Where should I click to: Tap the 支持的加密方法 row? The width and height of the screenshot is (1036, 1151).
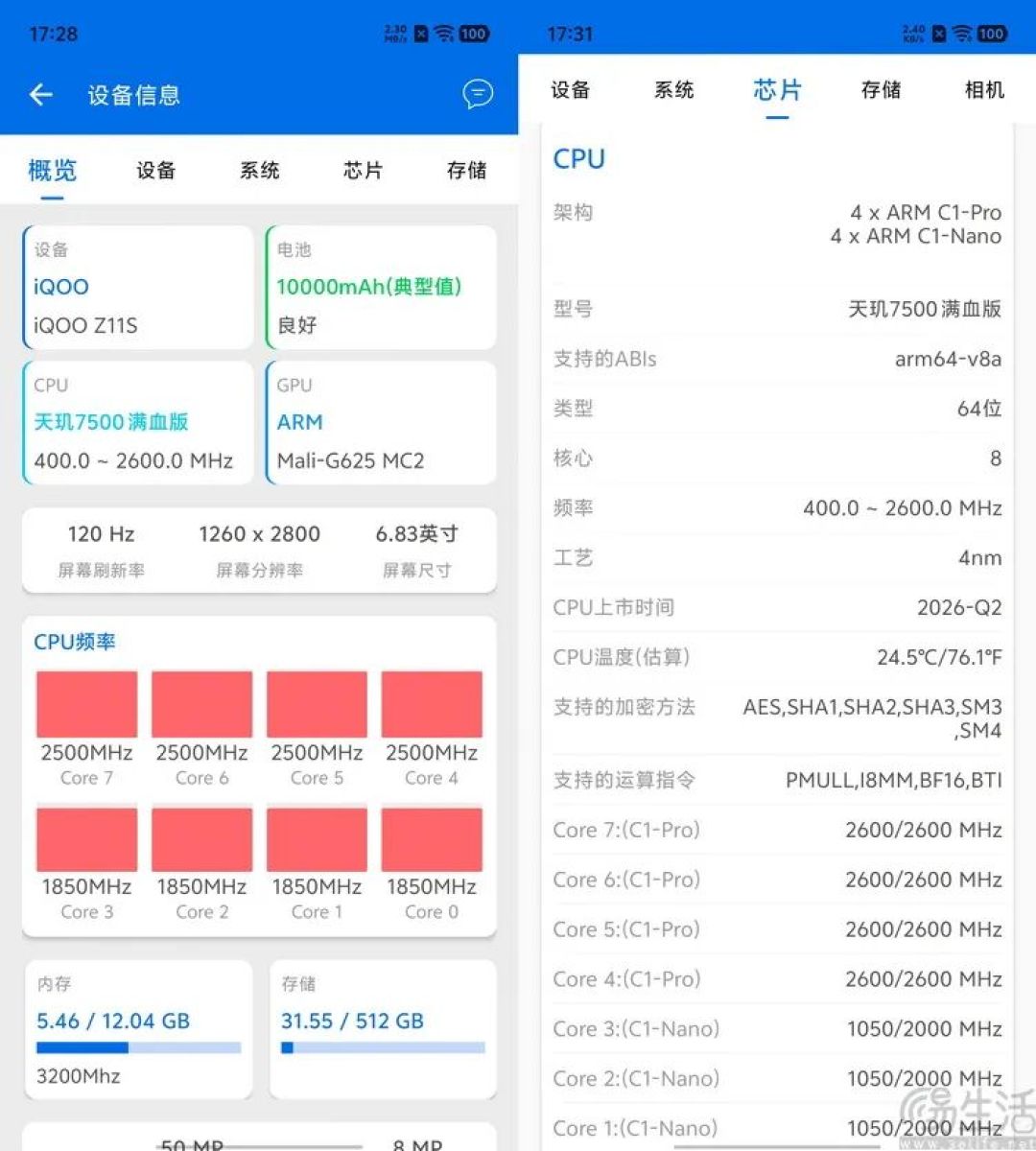pyautogui.click(x=777, y=719)
